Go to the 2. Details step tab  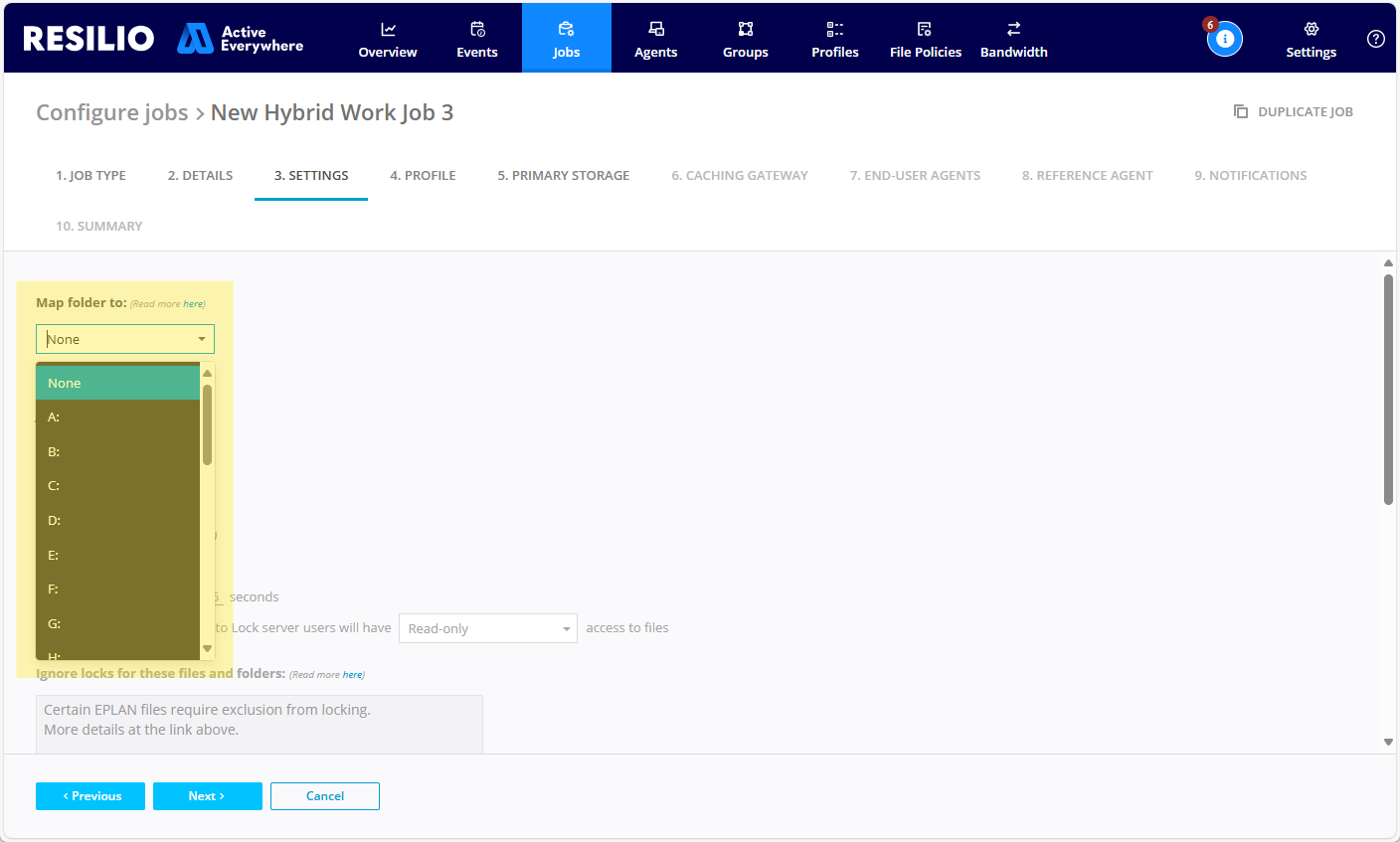click(x=200, y=175)
